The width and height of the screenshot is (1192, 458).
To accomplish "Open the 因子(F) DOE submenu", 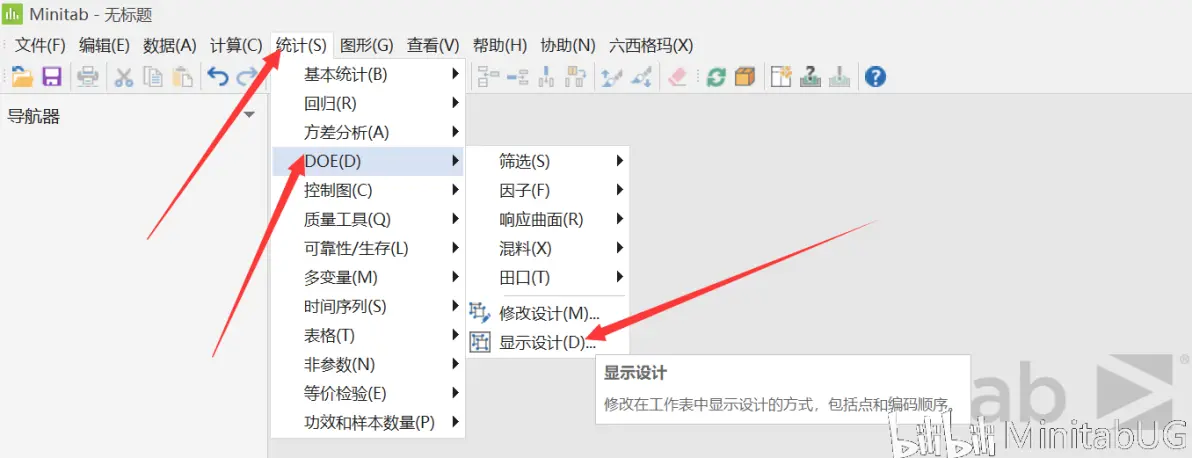I will (547, 190).
